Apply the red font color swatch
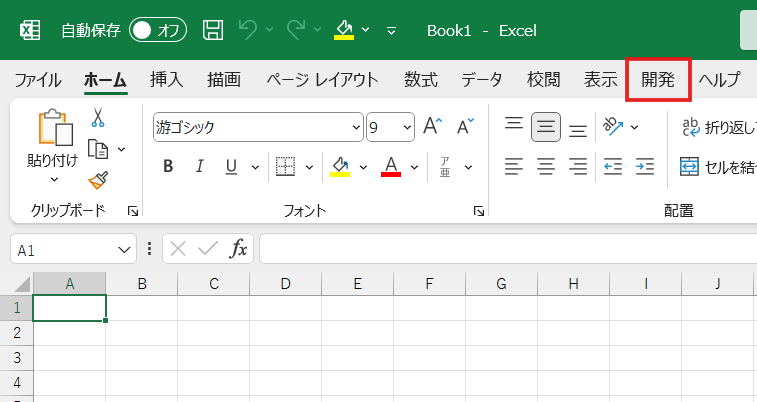Image resolution: width=757 pixels, height=402 pixels. click(x=391, y=166)
